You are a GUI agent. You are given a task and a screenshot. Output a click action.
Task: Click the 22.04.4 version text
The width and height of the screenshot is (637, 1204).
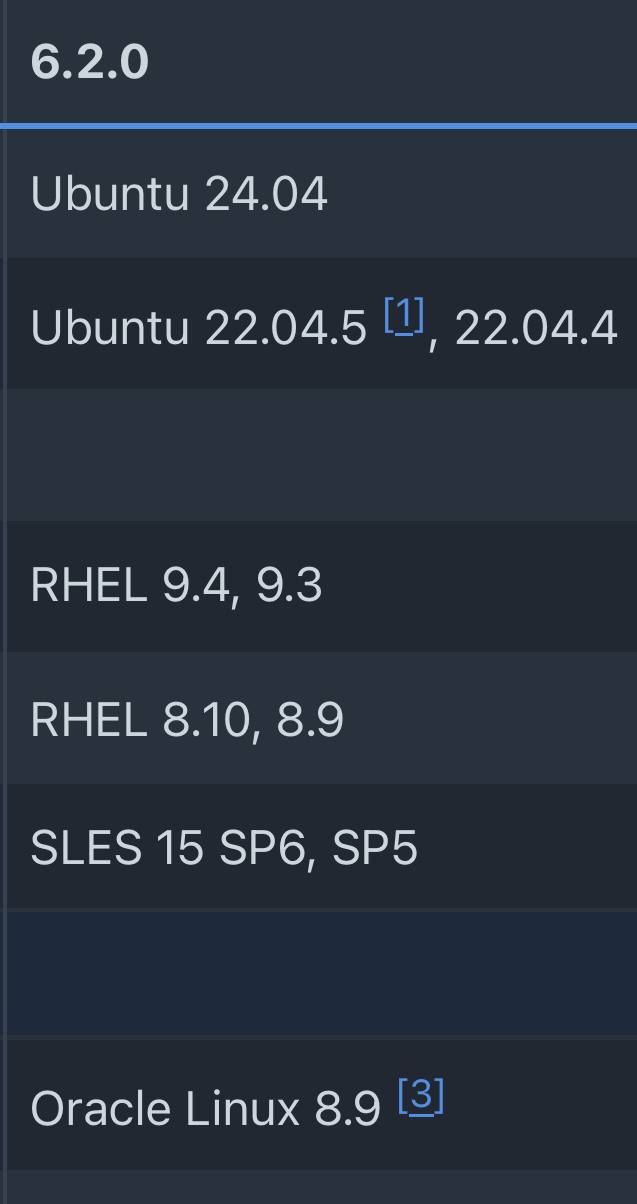click(536, 327)
